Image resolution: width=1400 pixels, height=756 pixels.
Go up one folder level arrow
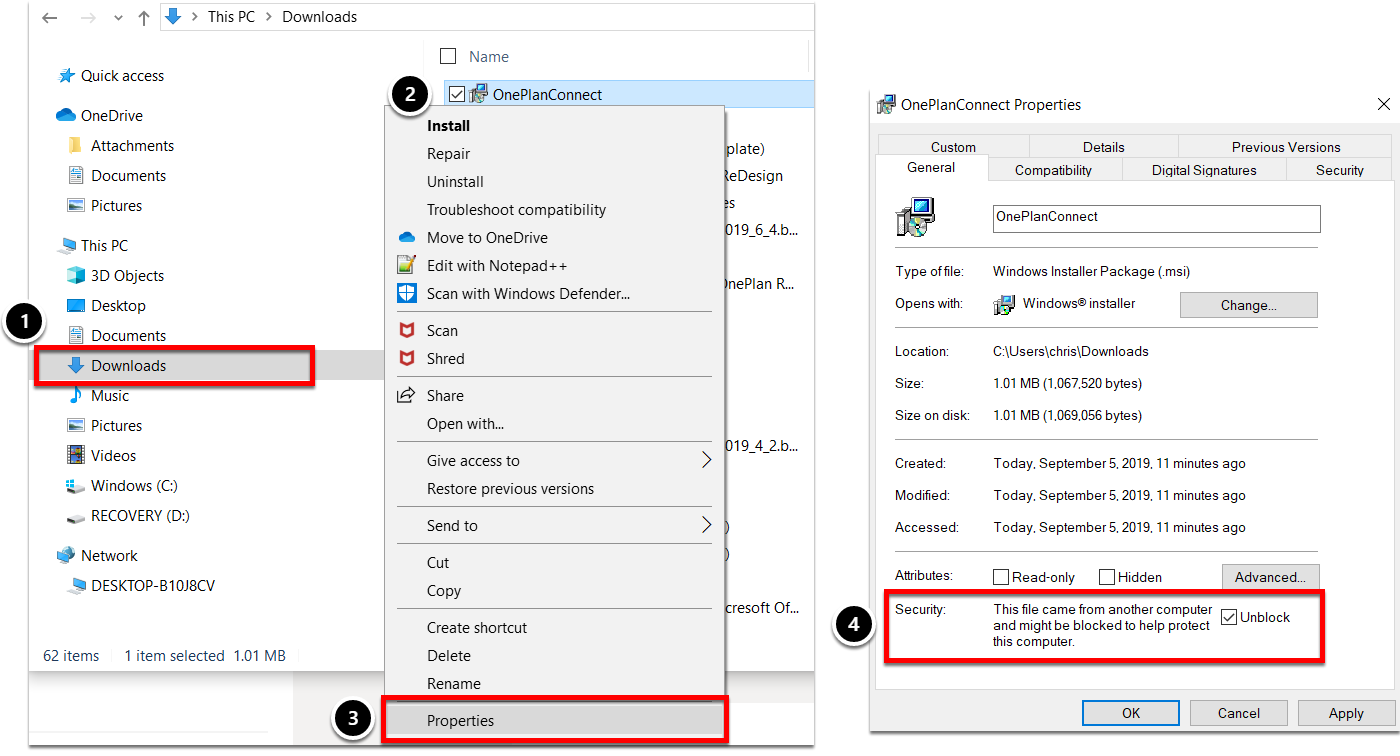143,17
